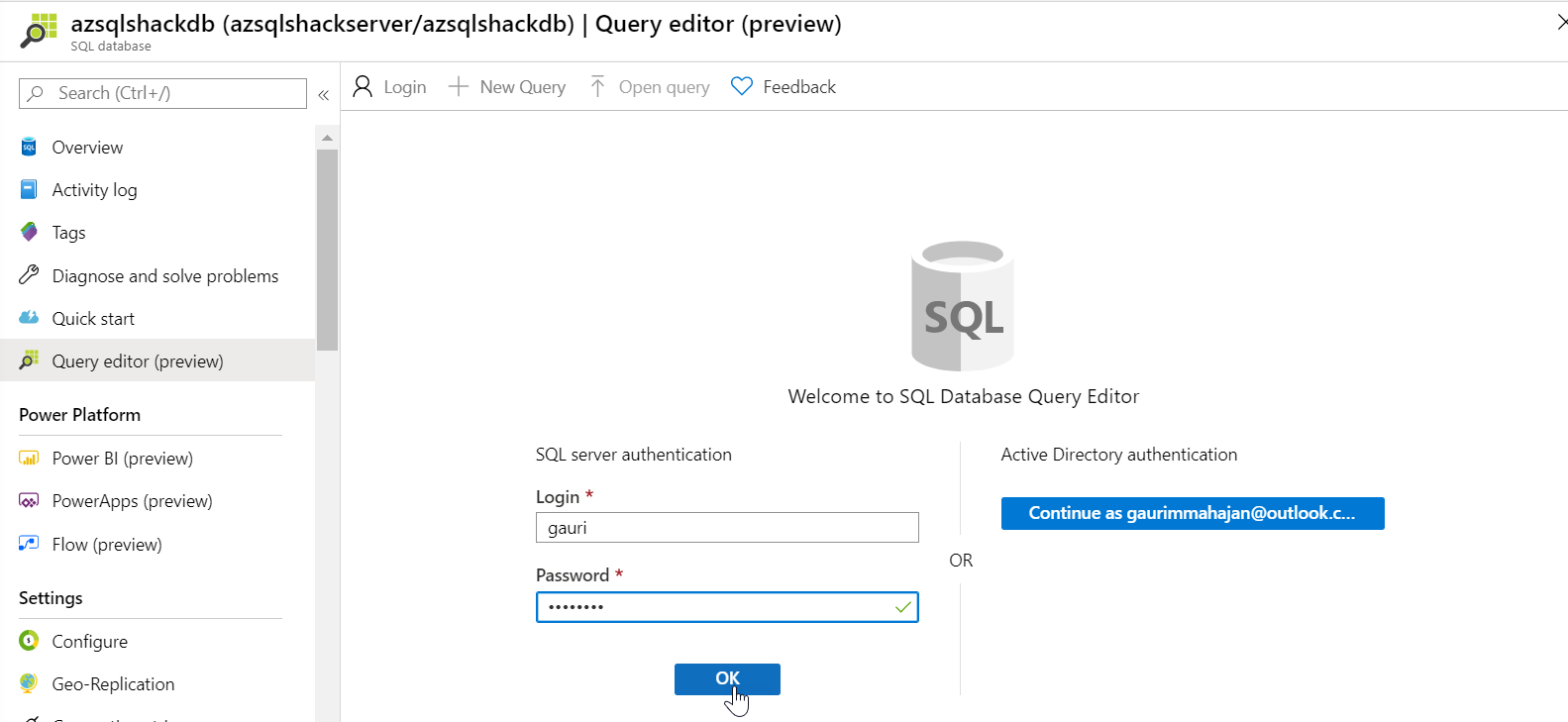Create a New Query from toolbar

[507, 87]
